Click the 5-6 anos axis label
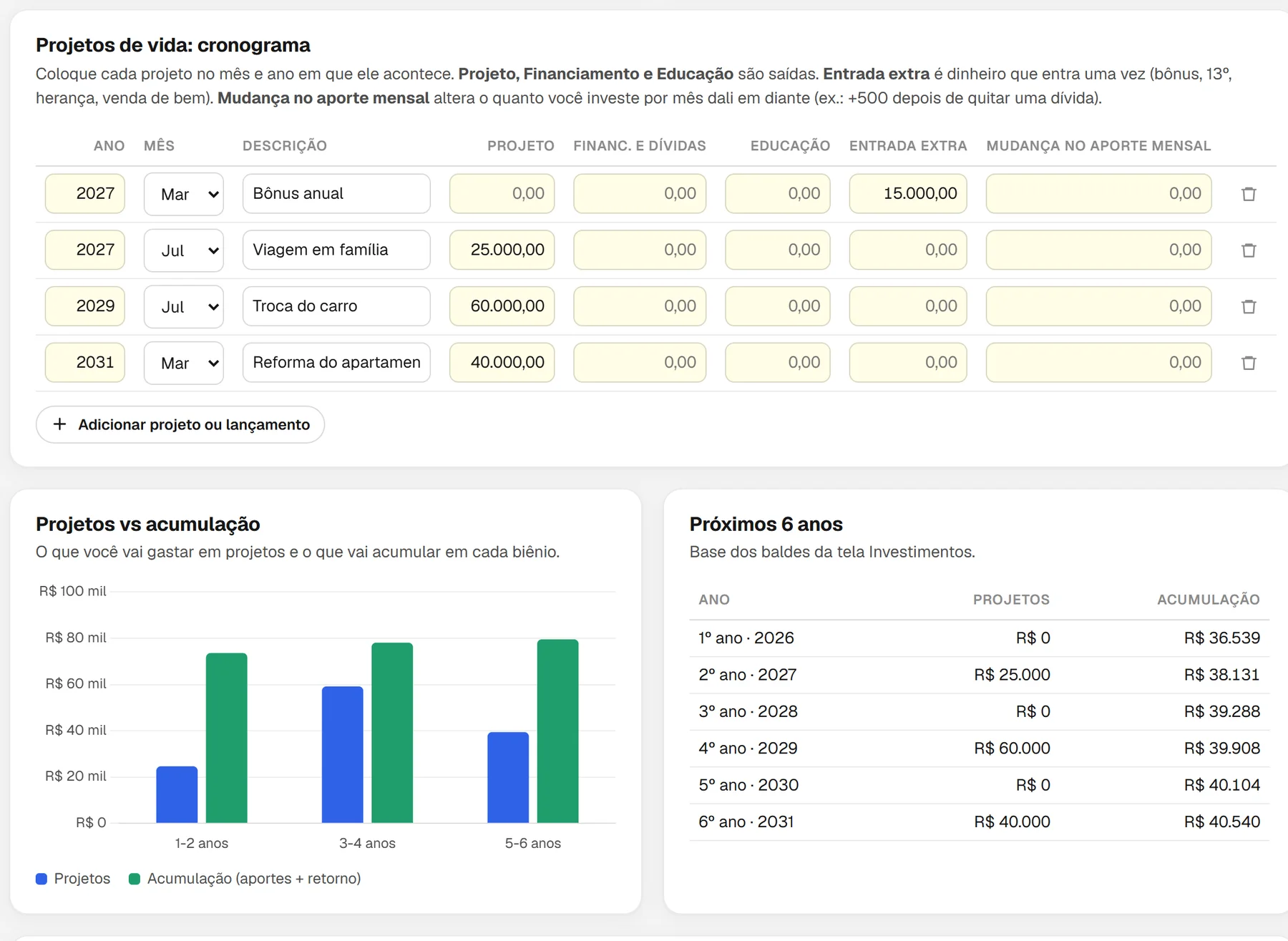 [533, 844]
